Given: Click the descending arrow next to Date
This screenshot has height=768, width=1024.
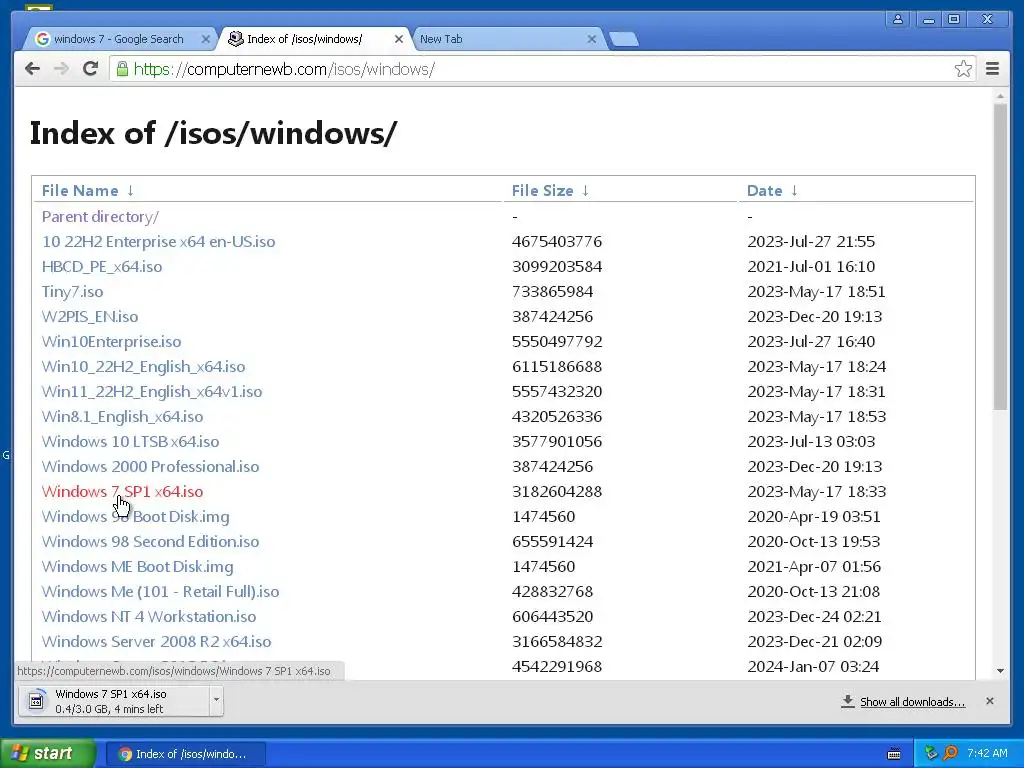Looking at the screenshot, I should pyautogui.click(x=794, y=191).
